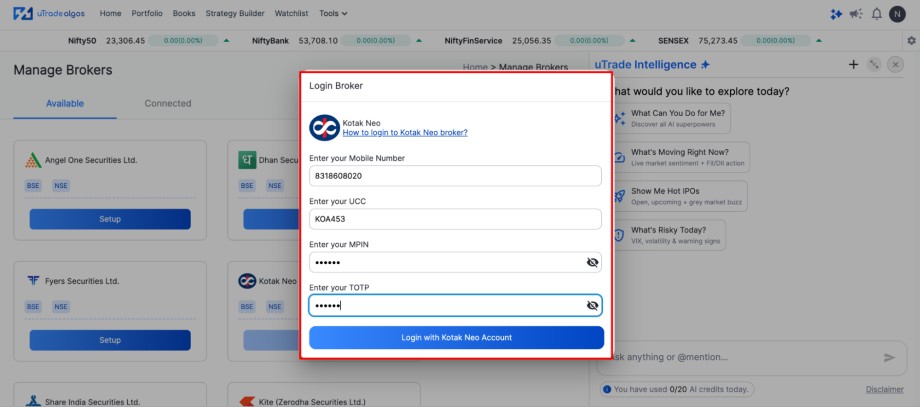Click the uTrade algos logo
Viewport: 920px width, 407px height.
pyautogui.click(x=51, y=13)
